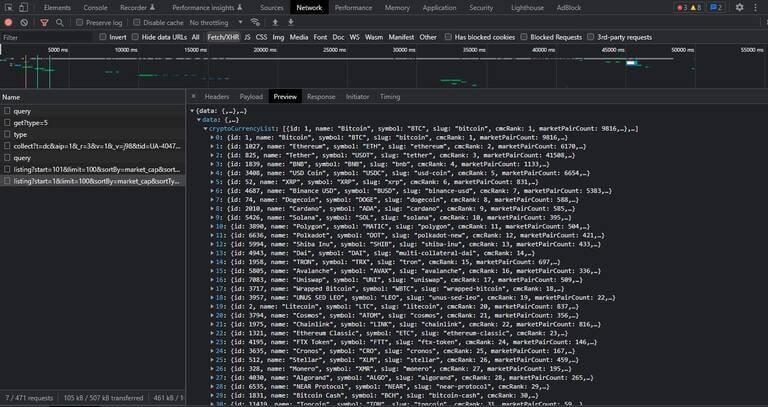Viewport: 768px width, 407px height.
Task: Check 3rd-party requests checkbox
Action: (x=590, y=37)
